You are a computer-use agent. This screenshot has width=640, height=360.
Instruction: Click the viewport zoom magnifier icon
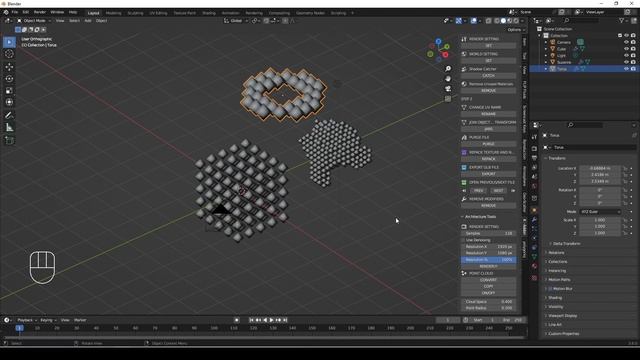(x=448, y=69)
